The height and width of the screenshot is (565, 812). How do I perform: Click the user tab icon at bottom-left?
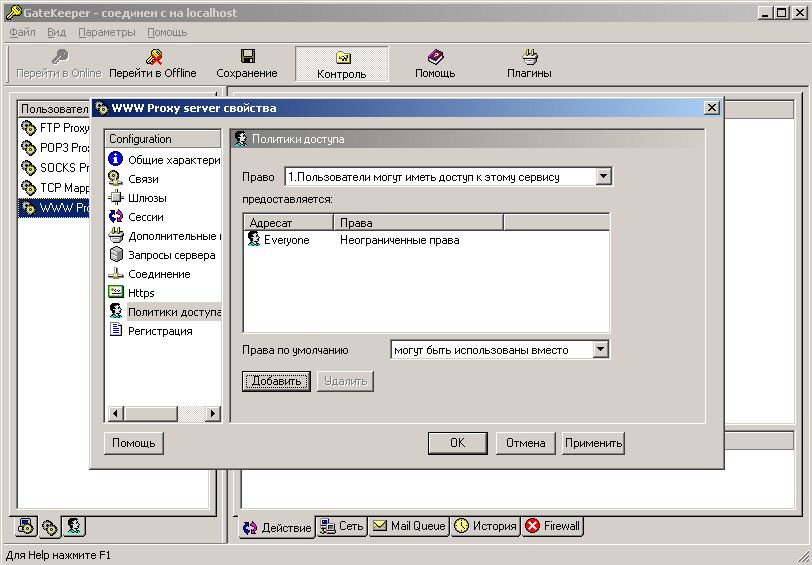[74, 527]
